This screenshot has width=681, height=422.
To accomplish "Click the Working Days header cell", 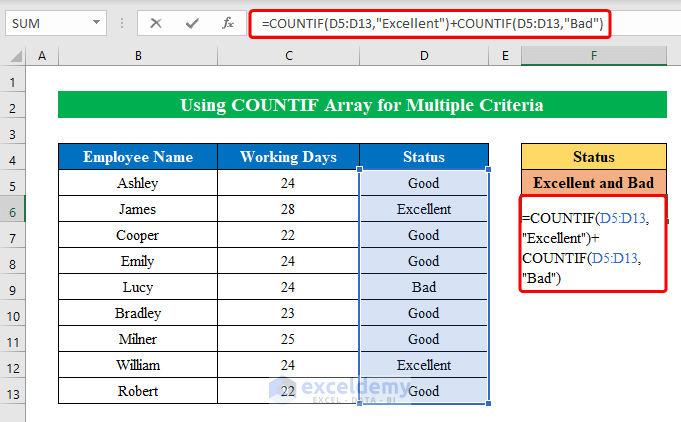I will [x=289, y=157].
